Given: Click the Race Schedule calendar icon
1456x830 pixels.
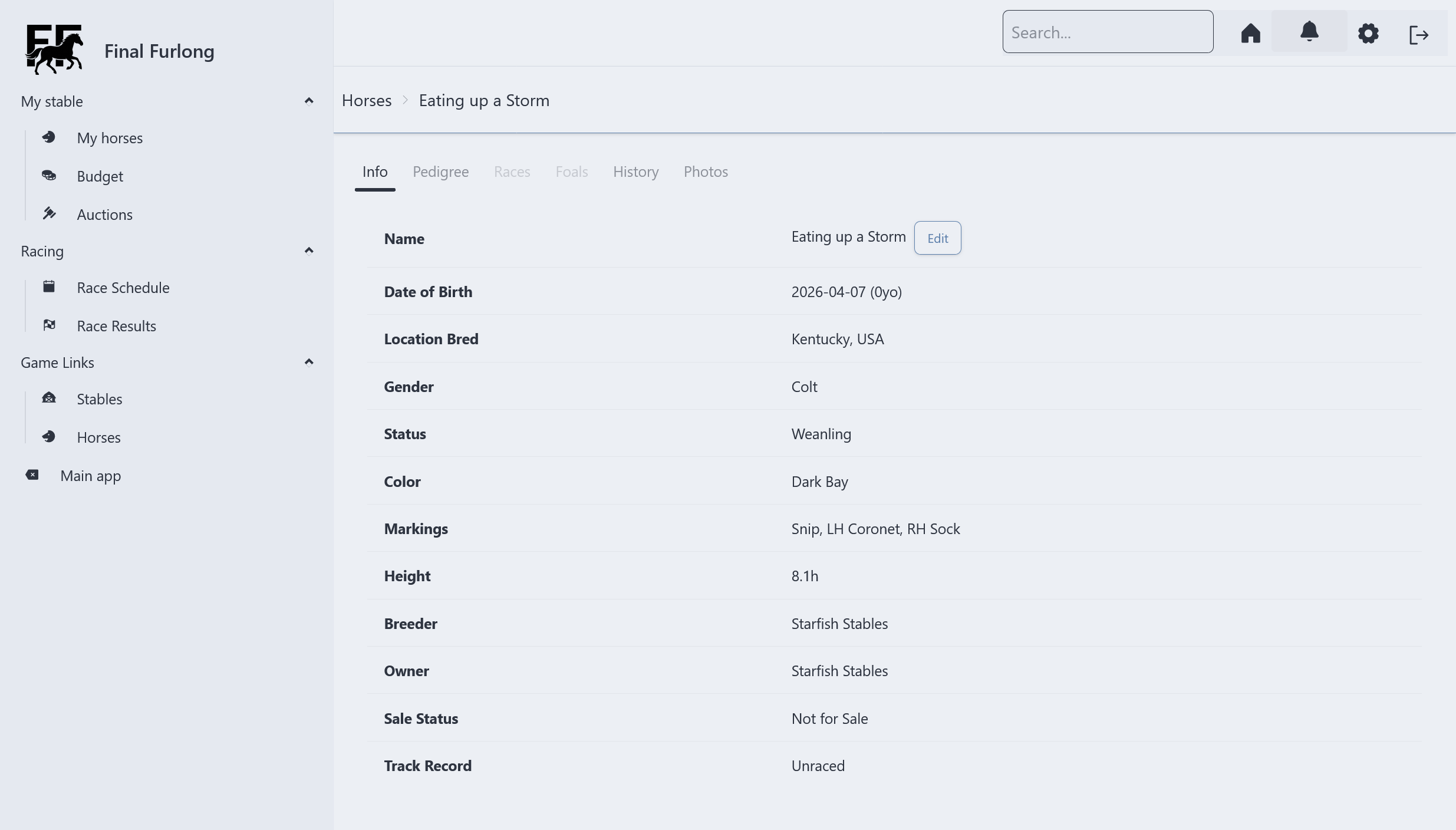Looking at the screenshot, I should pos(49,287).
